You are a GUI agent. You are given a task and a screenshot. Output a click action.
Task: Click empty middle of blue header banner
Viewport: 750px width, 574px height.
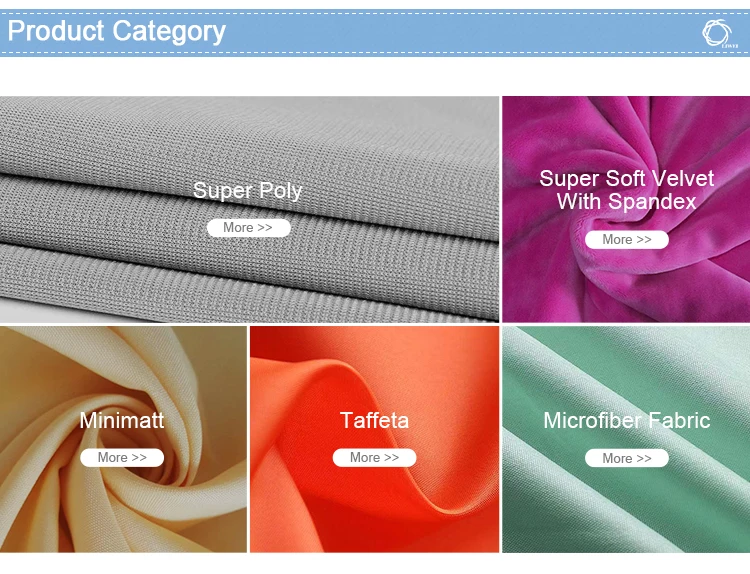click(x=450, y=32)
